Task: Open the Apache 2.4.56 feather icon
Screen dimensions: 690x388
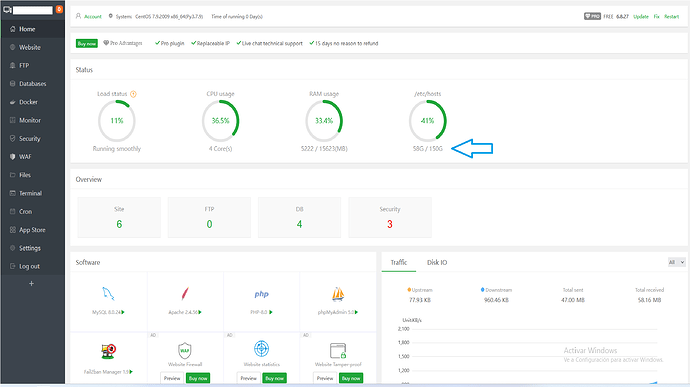Action: tap(185, 293)
